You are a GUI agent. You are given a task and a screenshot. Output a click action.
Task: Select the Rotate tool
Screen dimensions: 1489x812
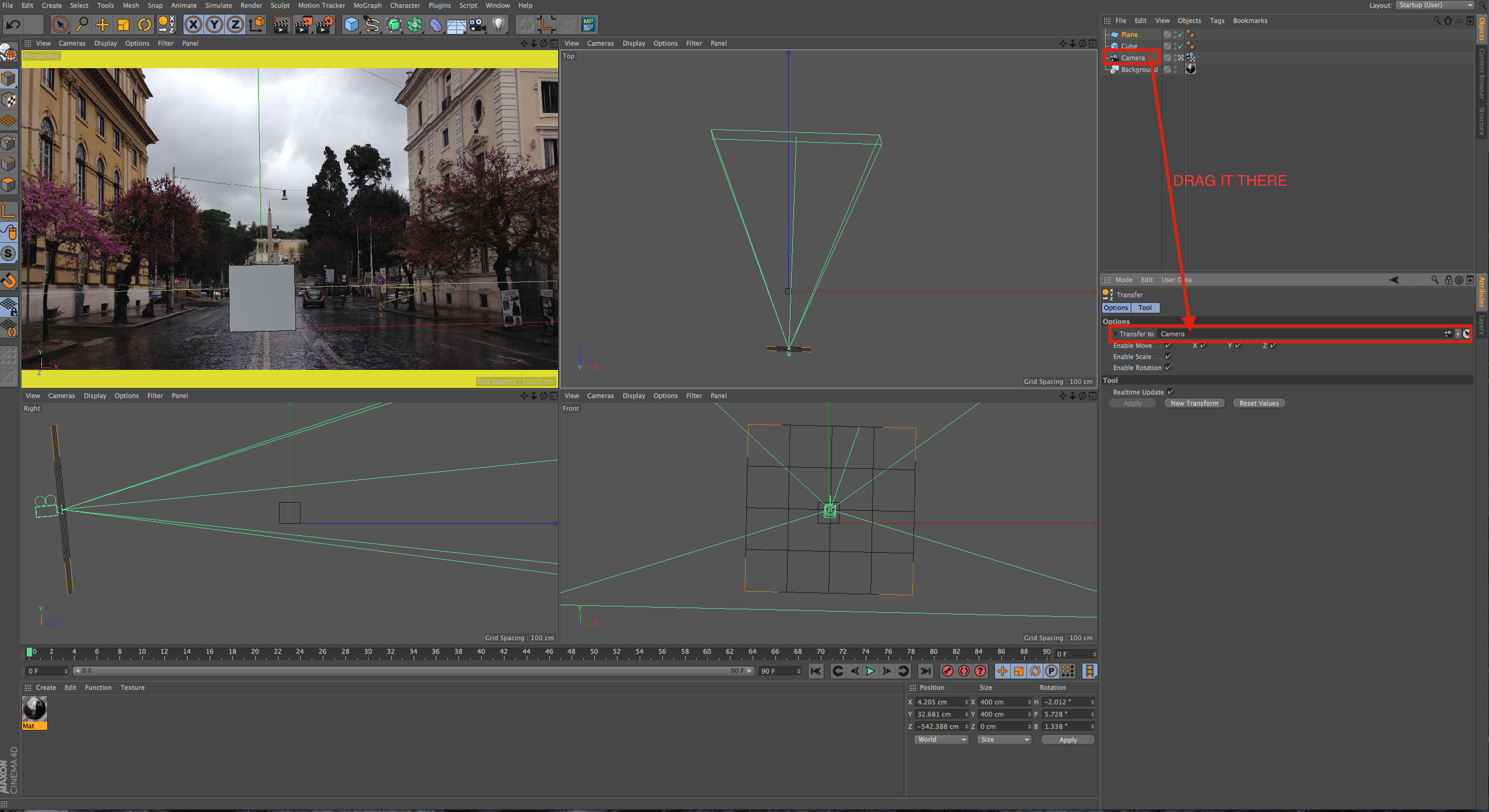144,24
